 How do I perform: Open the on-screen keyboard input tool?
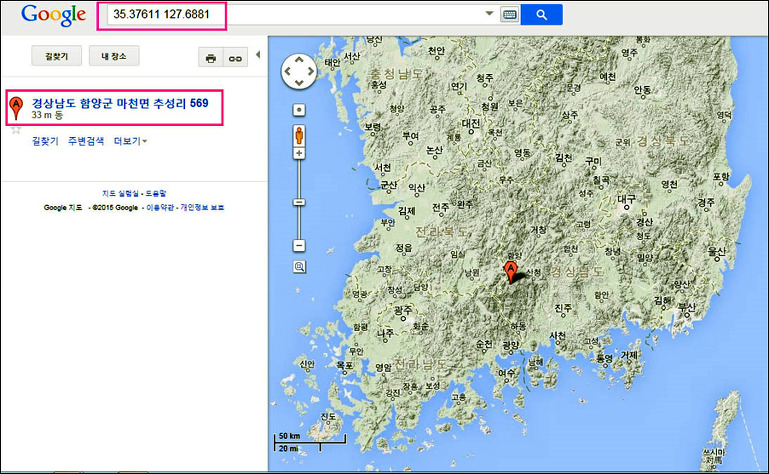click(x=510, y=15)
